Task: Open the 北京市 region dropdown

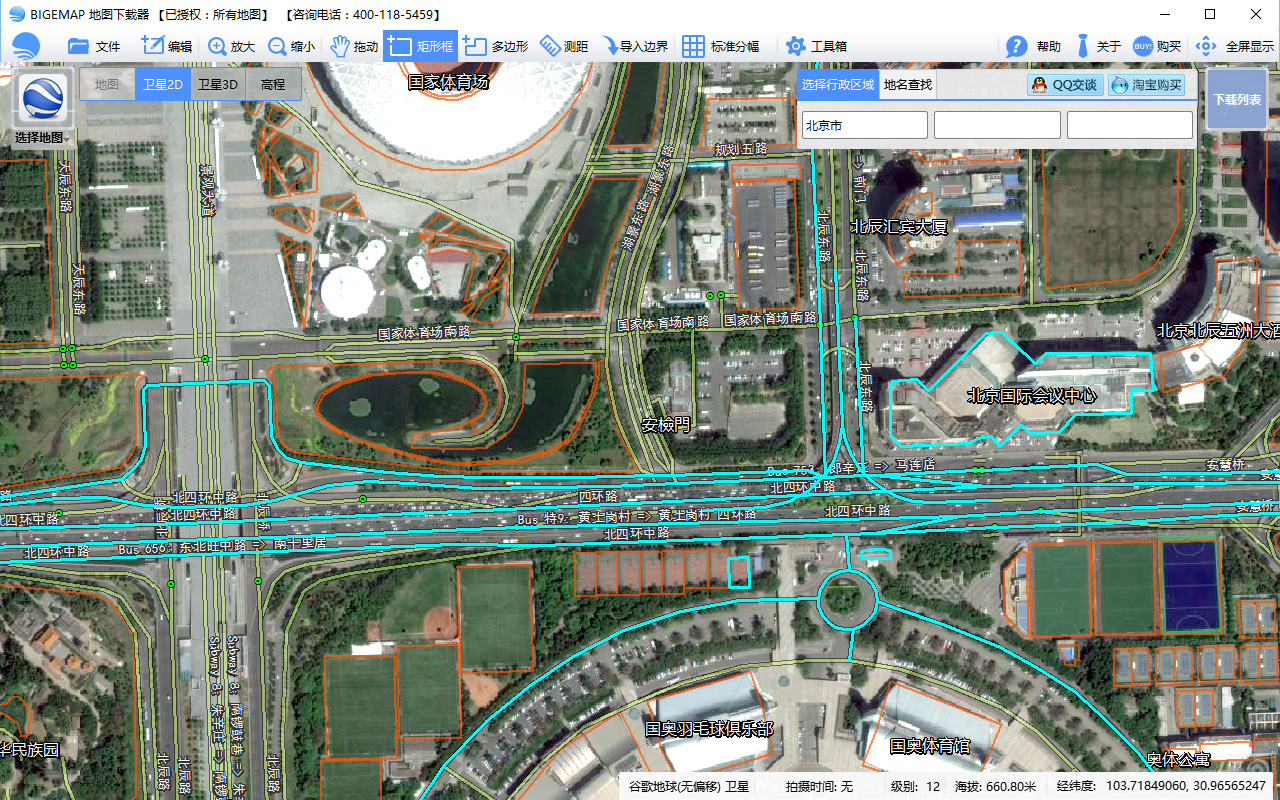Action: [864, 125]
